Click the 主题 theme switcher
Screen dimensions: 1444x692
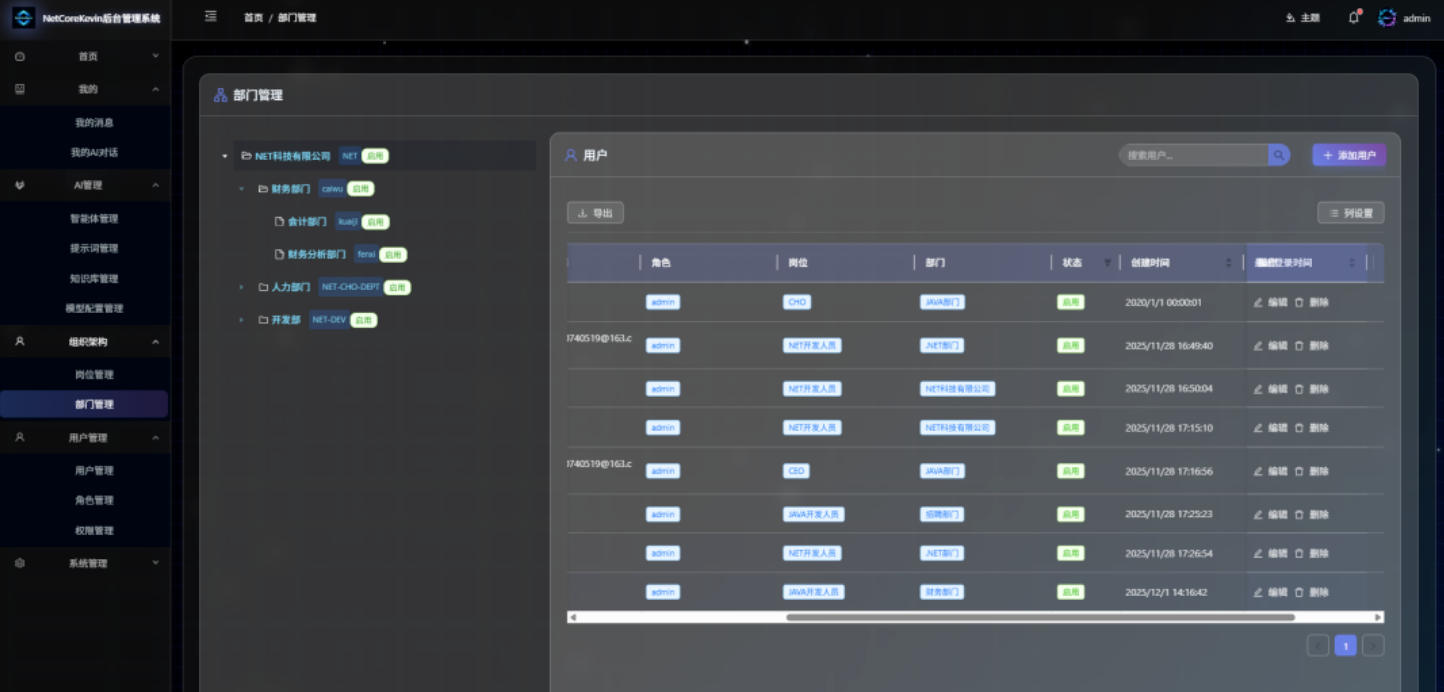tap(1302, 18)
